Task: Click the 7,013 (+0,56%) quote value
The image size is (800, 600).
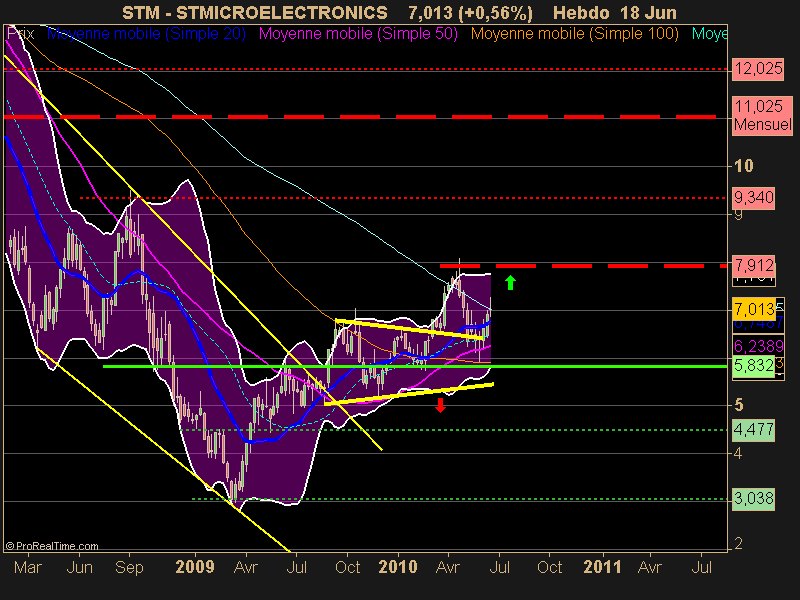Action: tap(470, 12)
